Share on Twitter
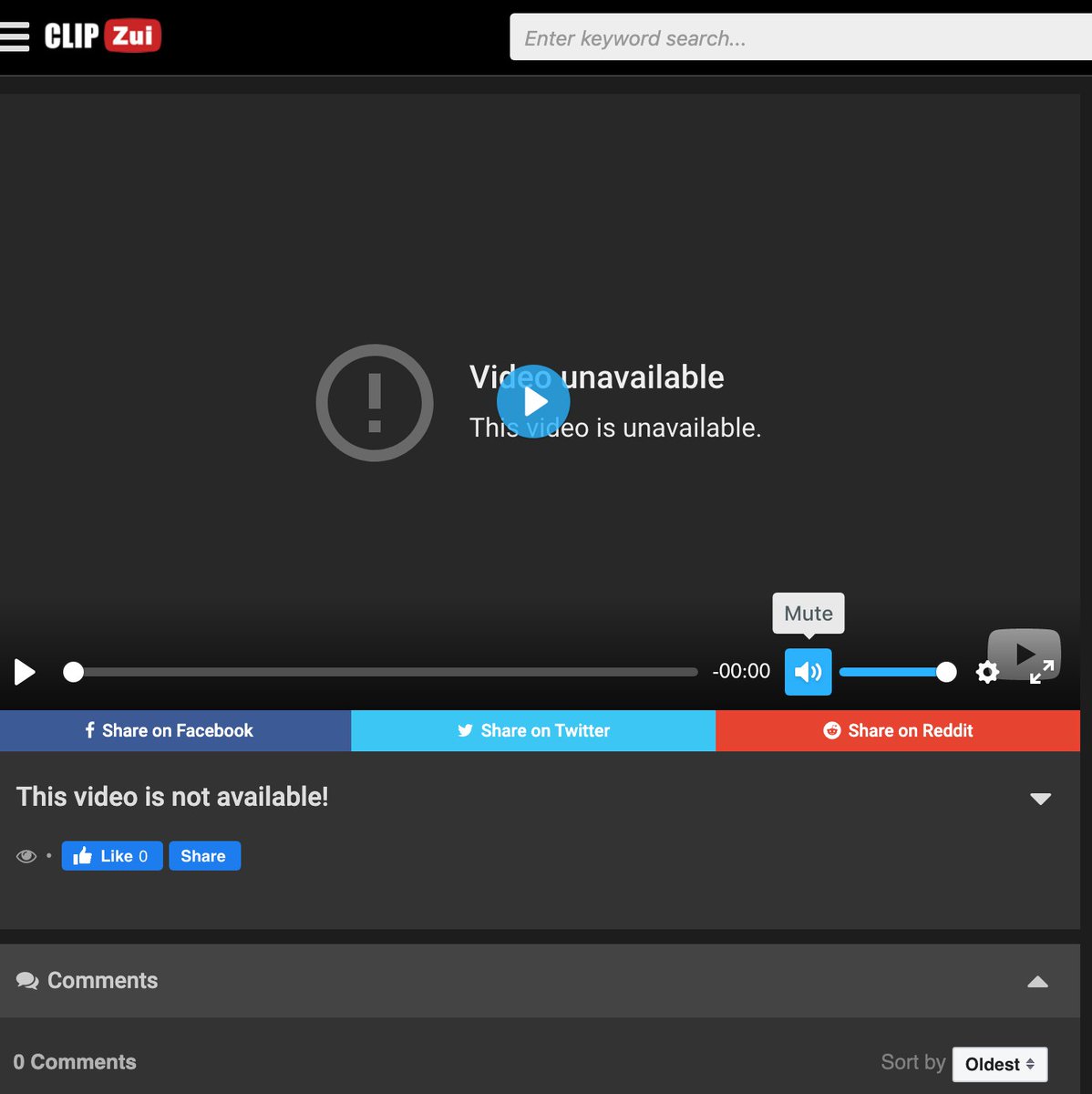Viewport: 1092px width, 1094px height. 533,730
